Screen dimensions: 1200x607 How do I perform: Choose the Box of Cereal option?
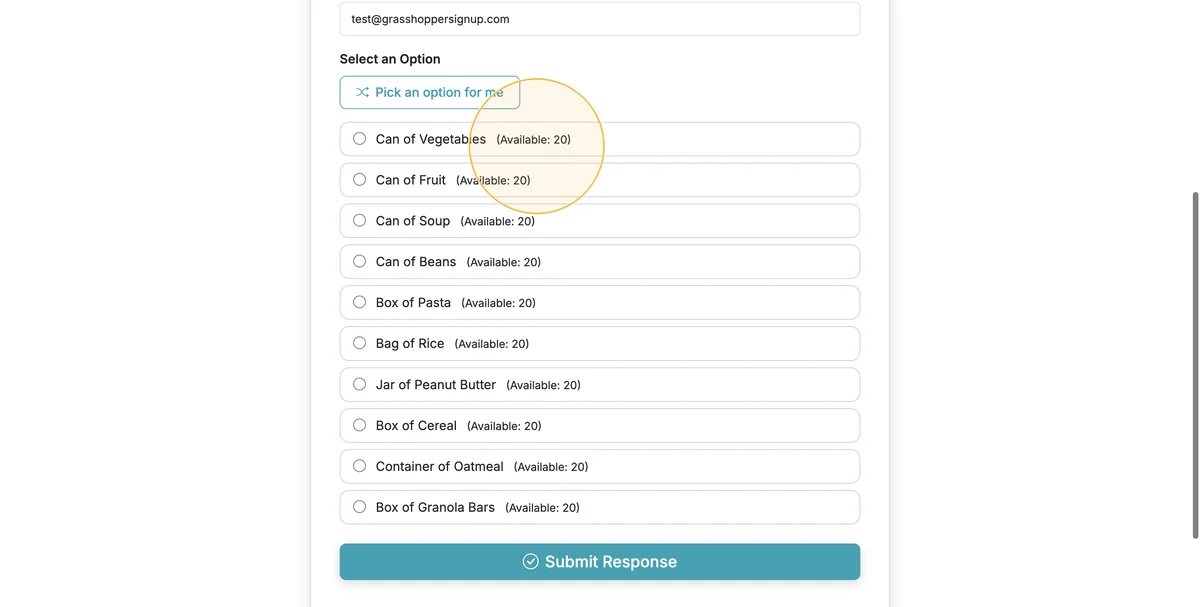pyautogui.click(x=360, y=425)
